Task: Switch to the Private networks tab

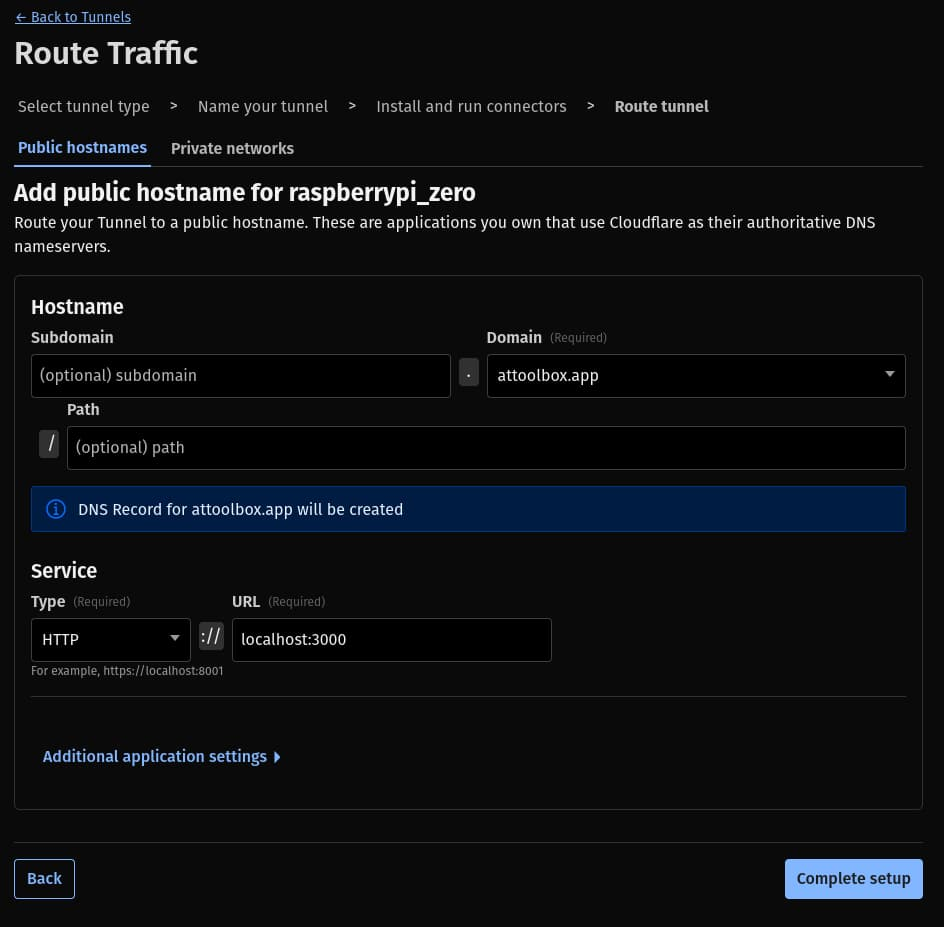Action: click(232, 148)
